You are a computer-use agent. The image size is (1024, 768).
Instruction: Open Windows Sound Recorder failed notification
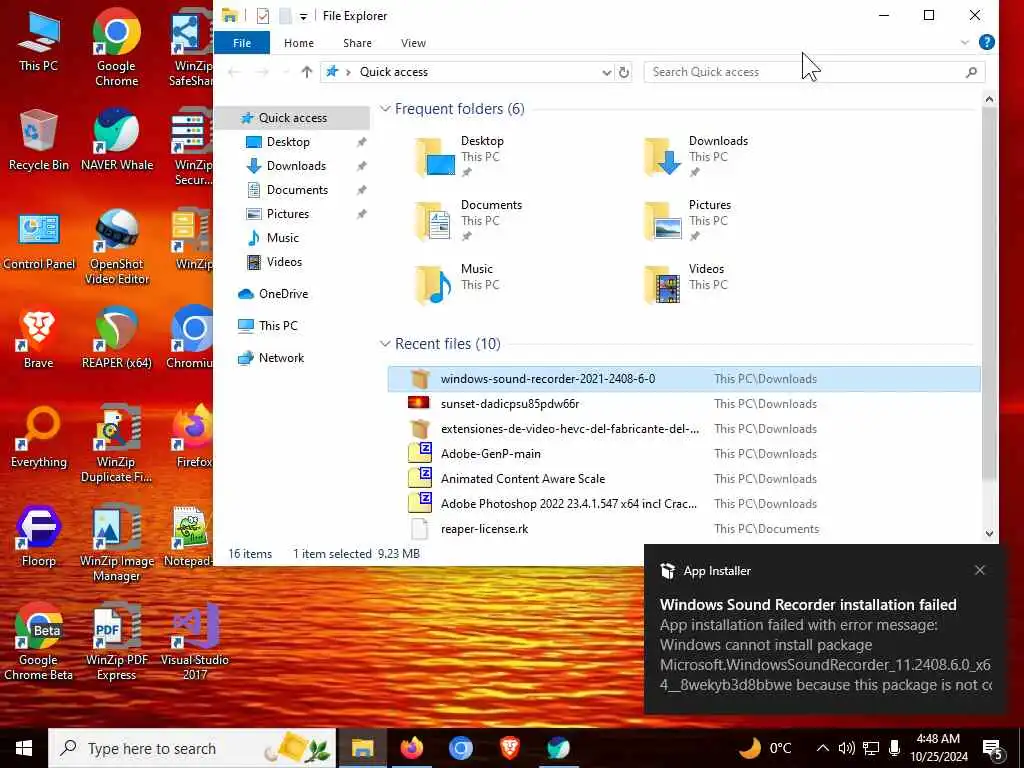click(824, 629)
